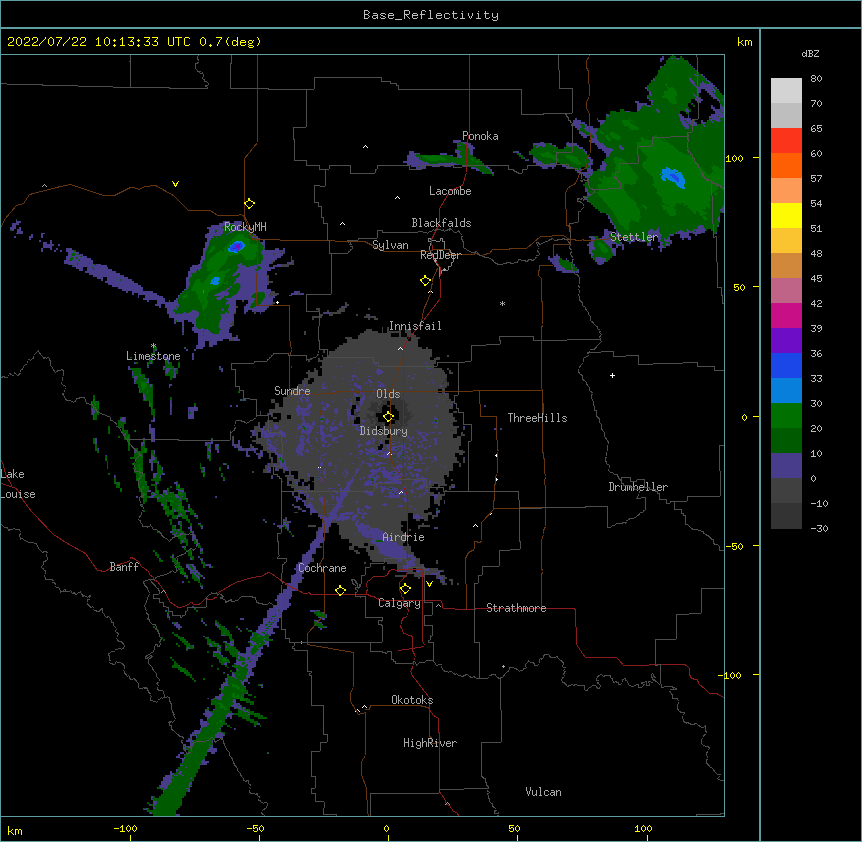The height and width of the screenshot is (842, 862).
Task: Click the Sundre city label
Action: tap(292, 391)
